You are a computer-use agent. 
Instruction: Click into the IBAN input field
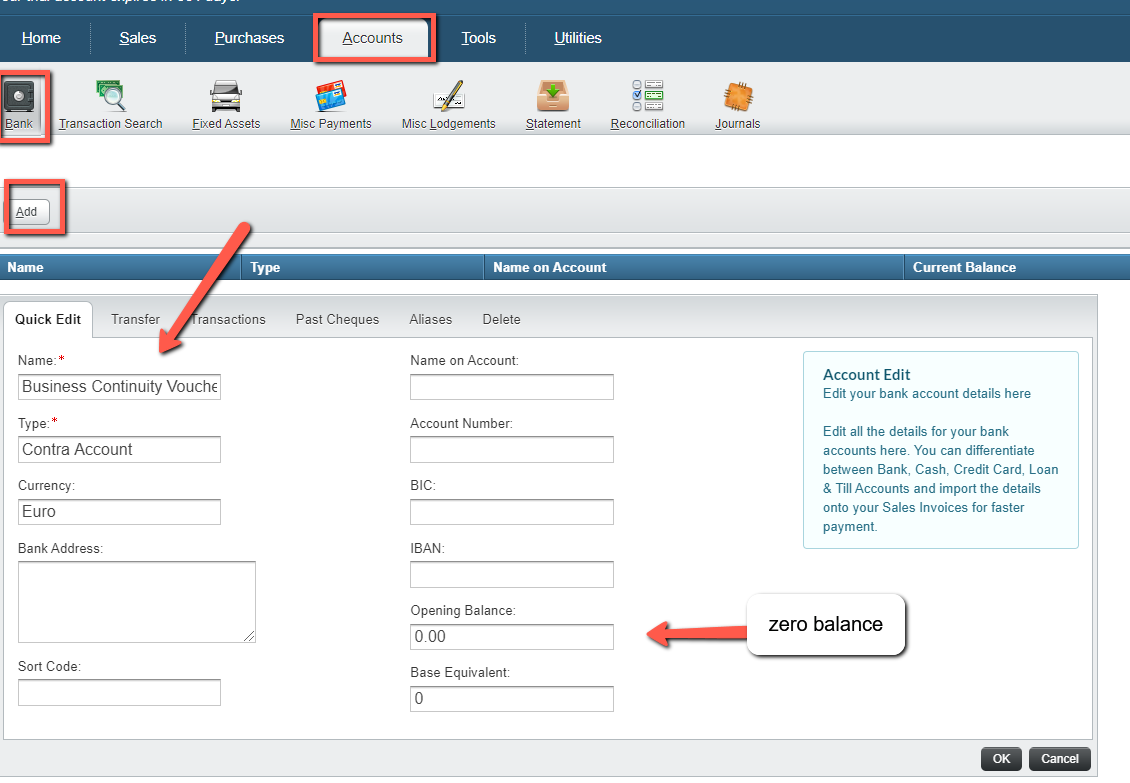tap(511, 575)
